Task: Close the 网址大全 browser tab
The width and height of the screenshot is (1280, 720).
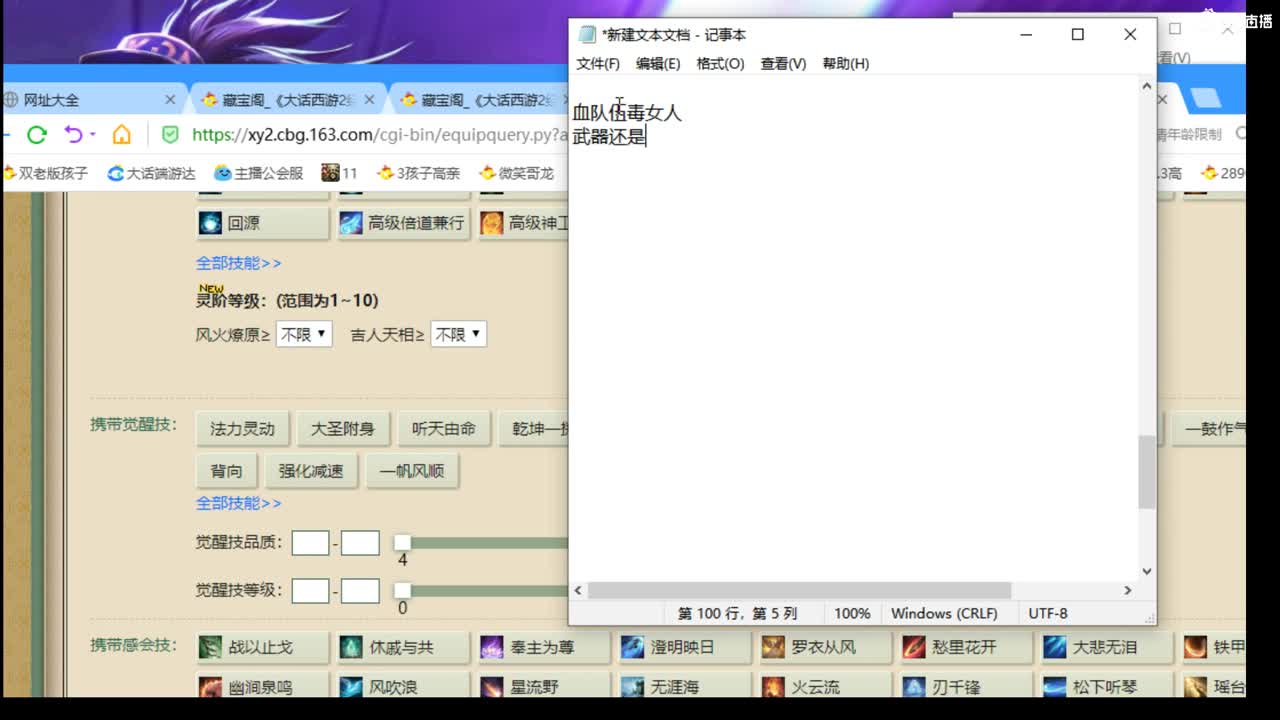Action: click(x=170, y=100)
